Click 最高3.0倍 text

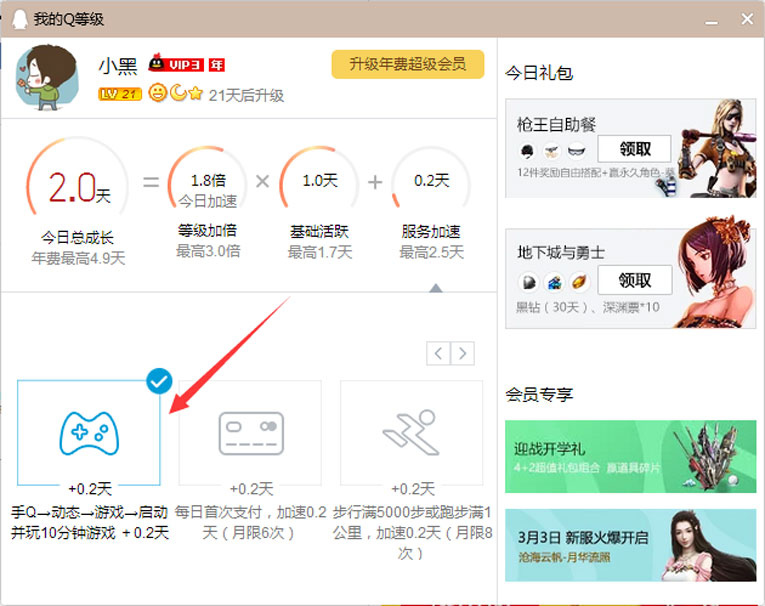[x=208, y=251]
